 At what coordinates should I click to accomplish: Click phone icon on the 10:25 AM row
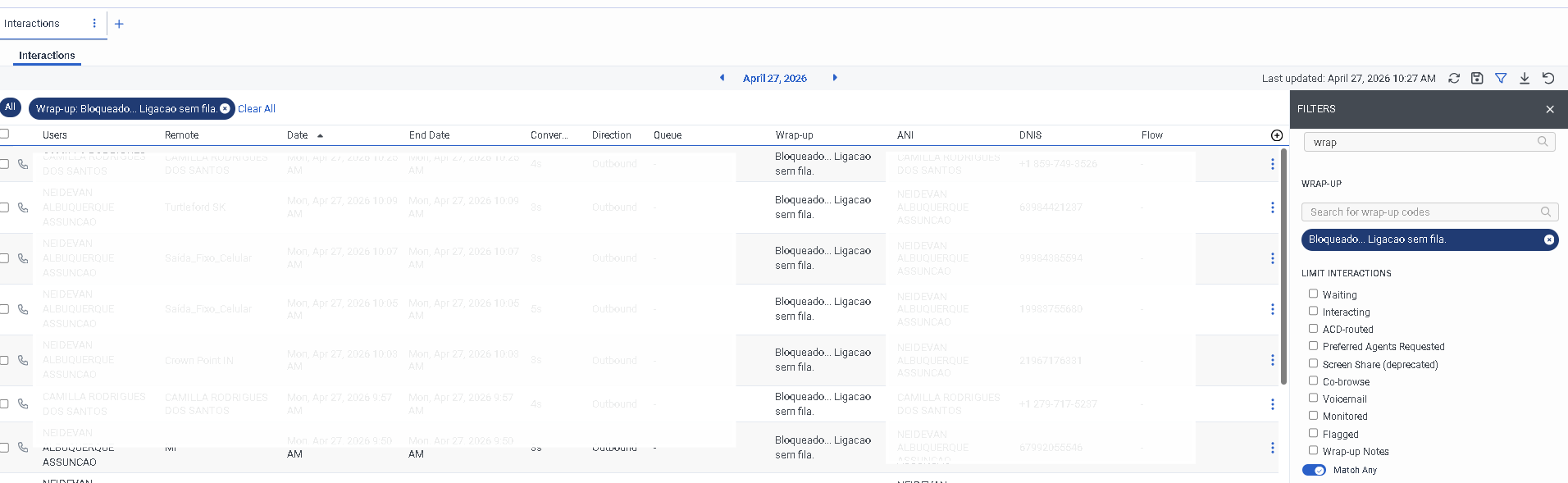click(x=23, y=164)
